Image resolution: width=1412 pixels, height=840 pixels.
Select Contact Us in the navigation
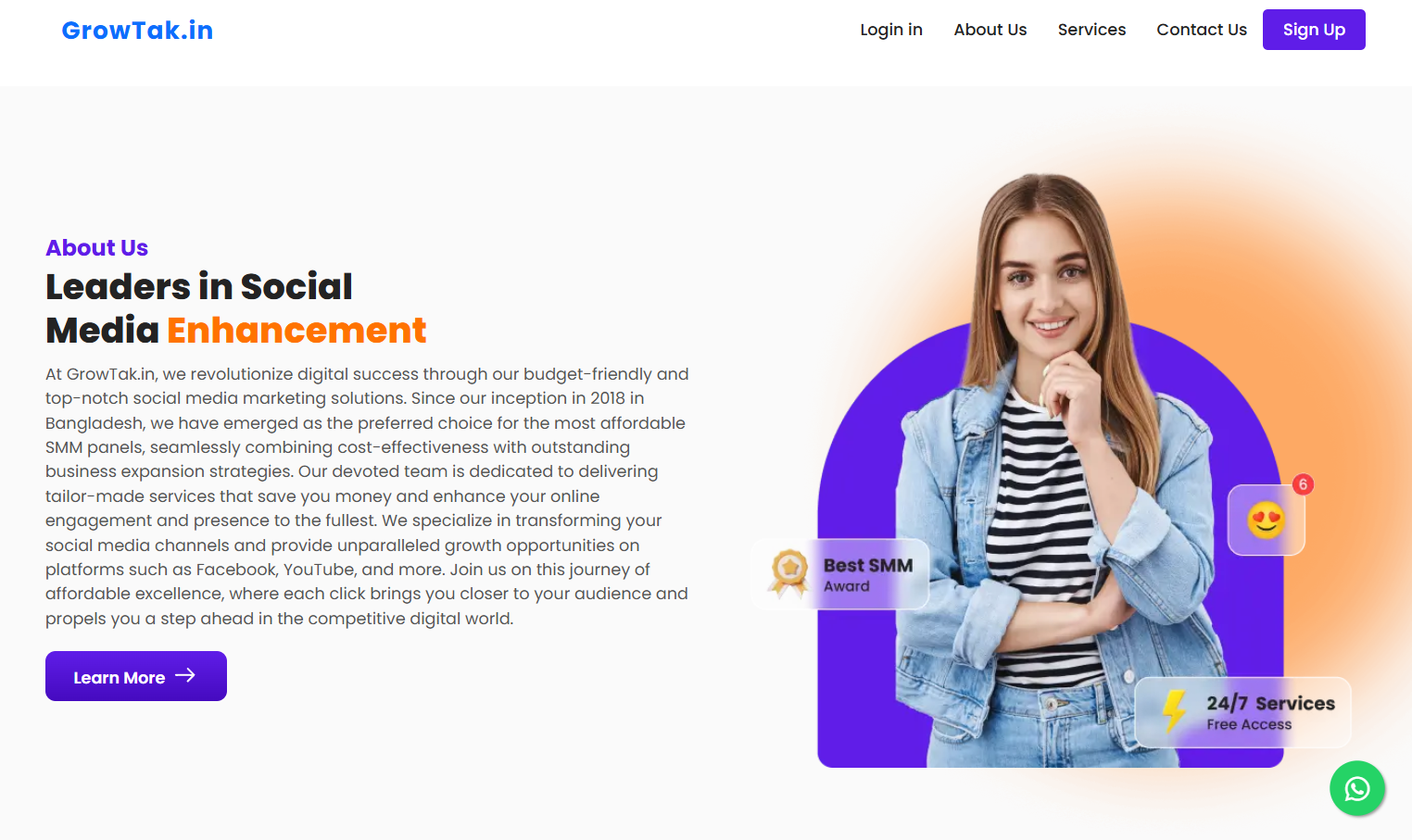[x=1202, y=30]
